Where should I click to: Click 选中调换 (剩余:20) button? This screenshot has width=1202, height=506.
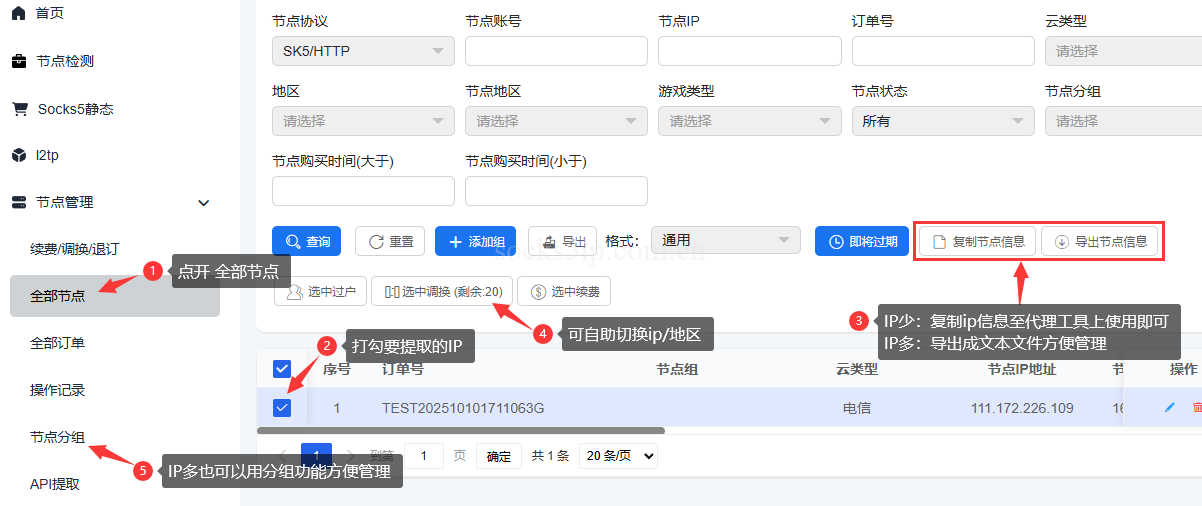[x=442, y=291]
